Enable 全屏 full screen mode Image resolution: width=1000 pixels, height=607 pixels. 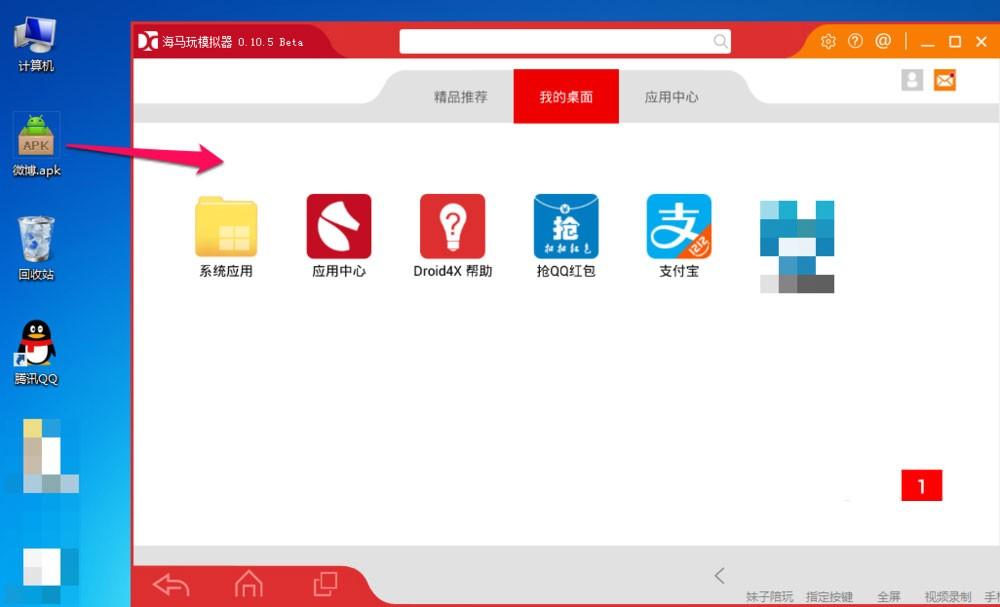point(886,596)
